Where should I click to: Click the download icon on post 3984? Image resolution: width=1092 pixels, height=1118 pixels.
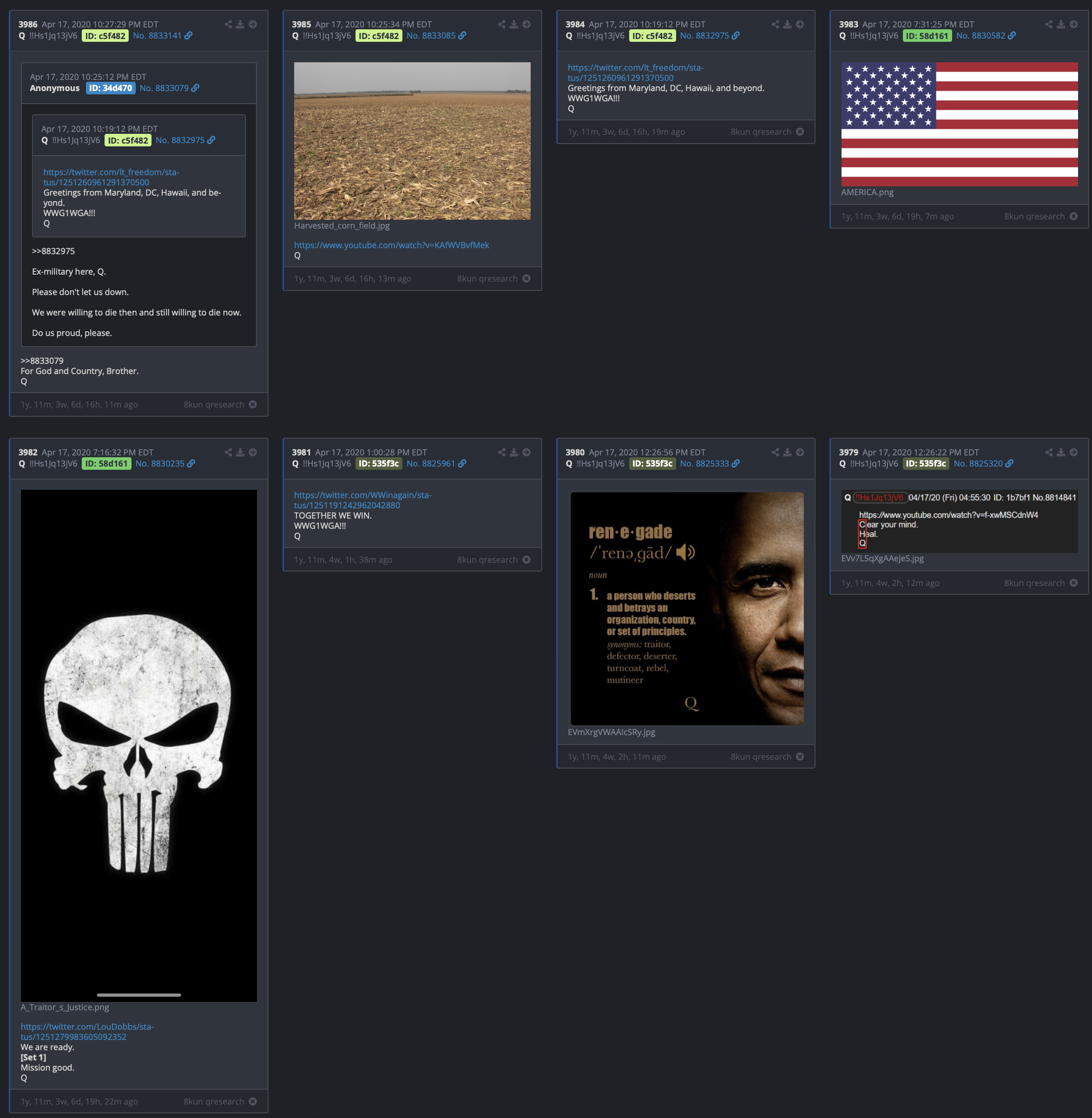pyautogui.click(x=788, y=24)
